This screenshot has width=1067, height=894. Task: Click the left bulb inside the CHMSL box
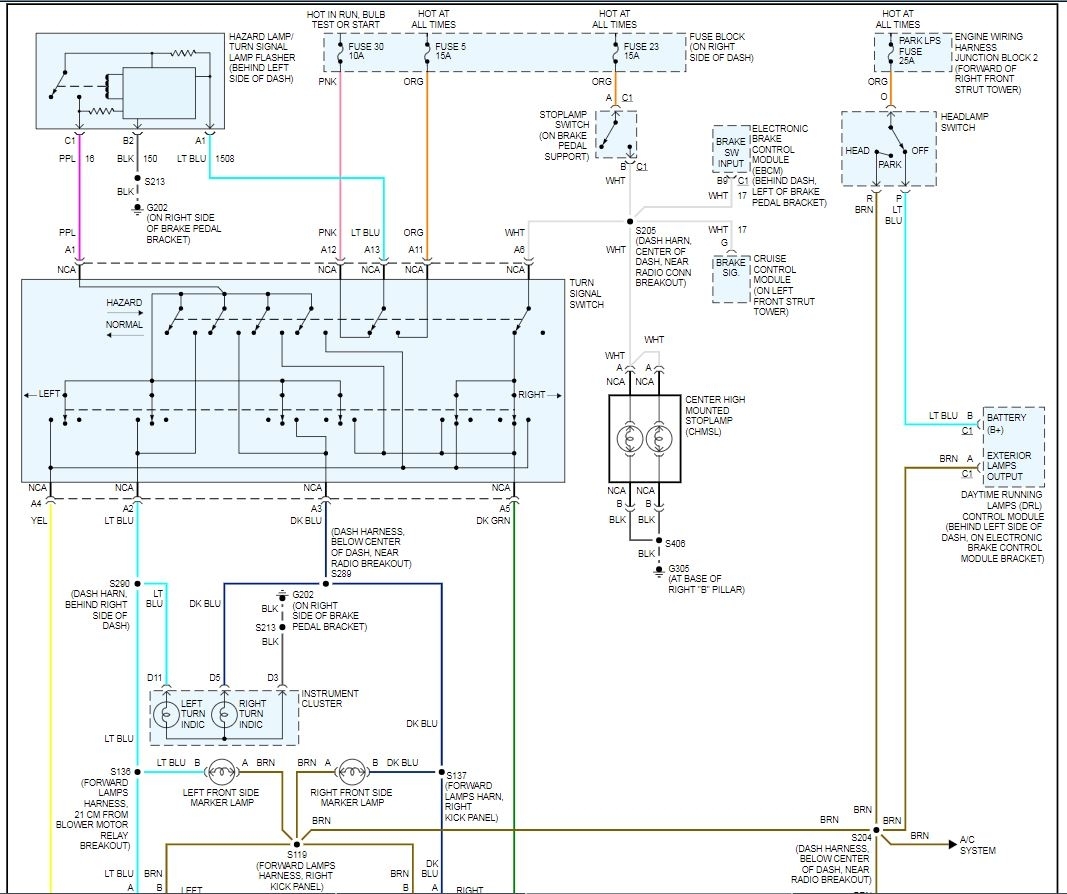pyautogui.click(x=629, y=438)
